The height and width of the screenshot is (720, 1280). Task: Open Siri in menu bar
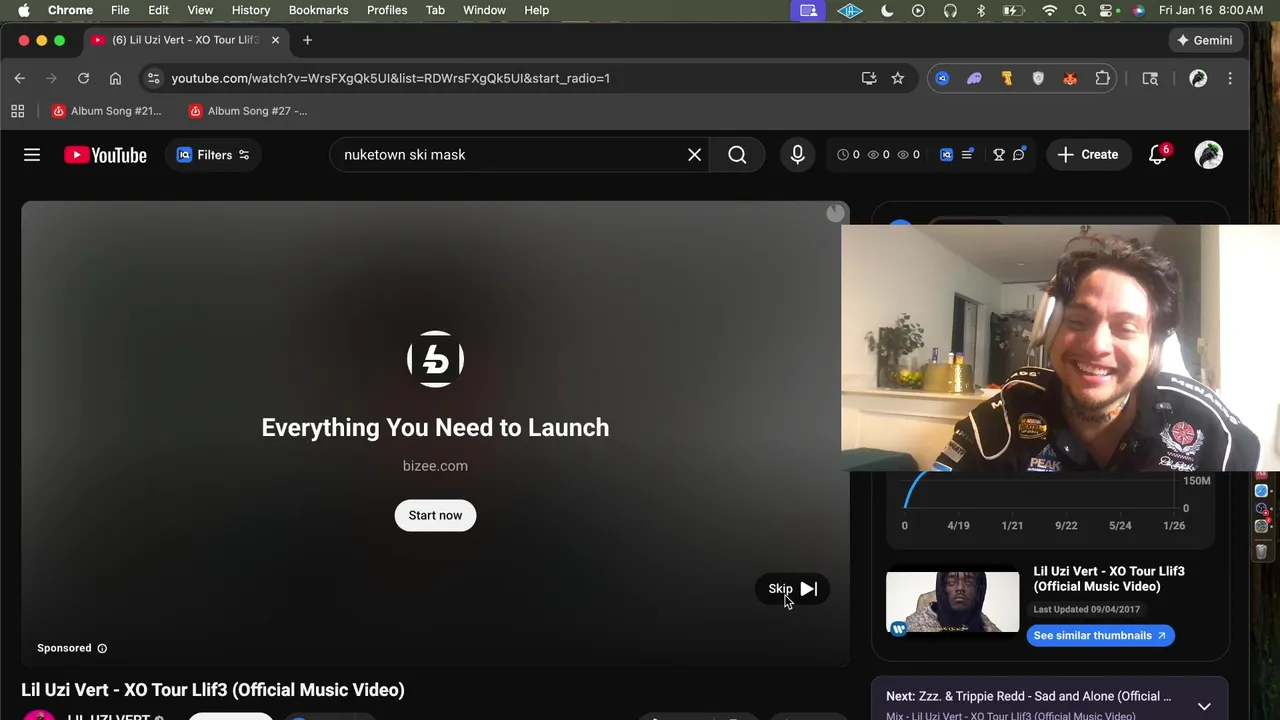click(x=1138, y=10)
